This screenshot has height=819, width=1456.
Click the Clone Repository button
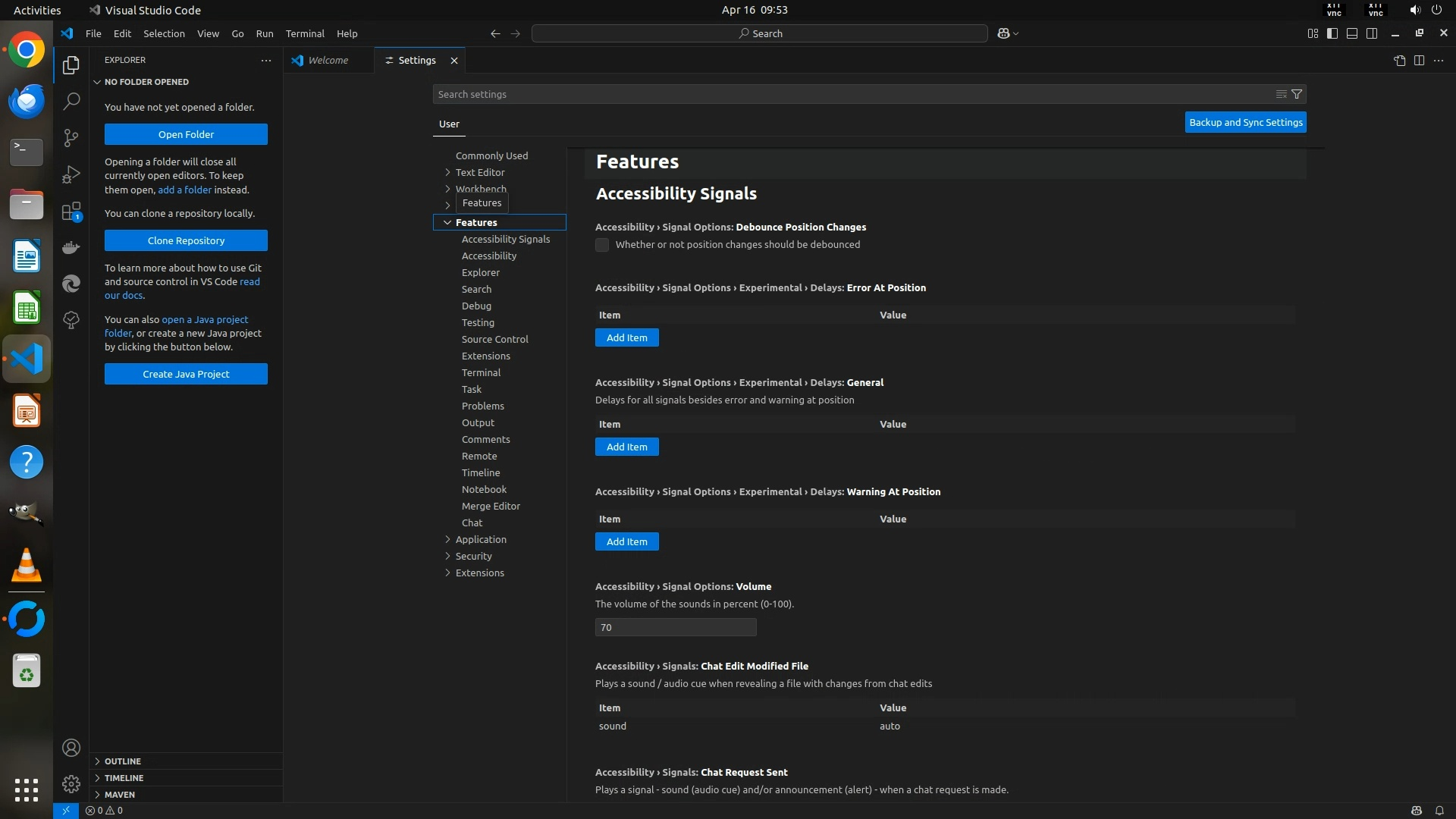click(186, 240)
